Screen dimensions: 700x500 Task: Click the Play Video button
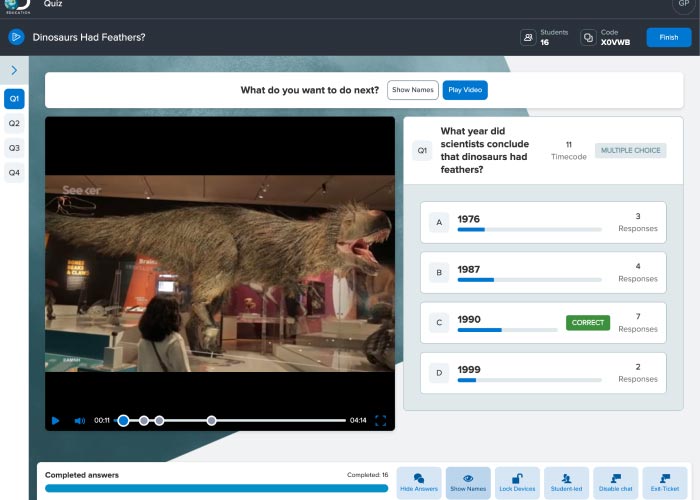(x=465, y=90)
